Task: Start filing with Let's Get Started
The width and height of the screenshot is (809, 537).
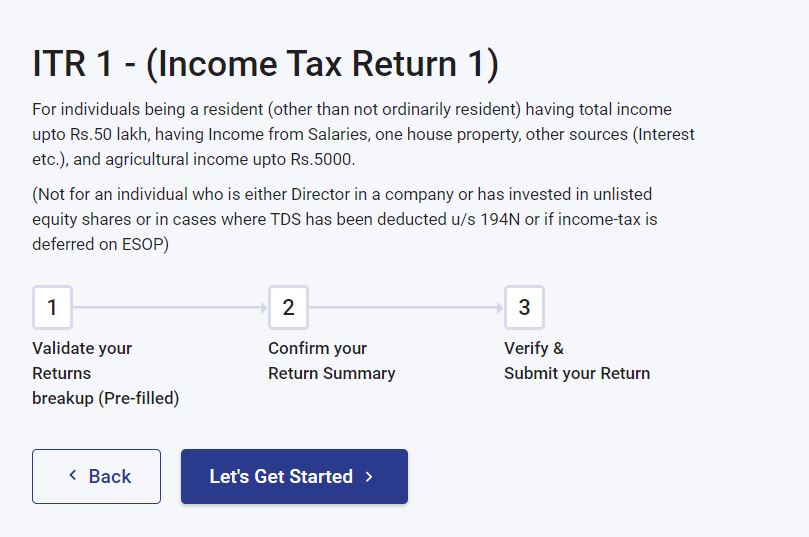Action: click(294, 476)
